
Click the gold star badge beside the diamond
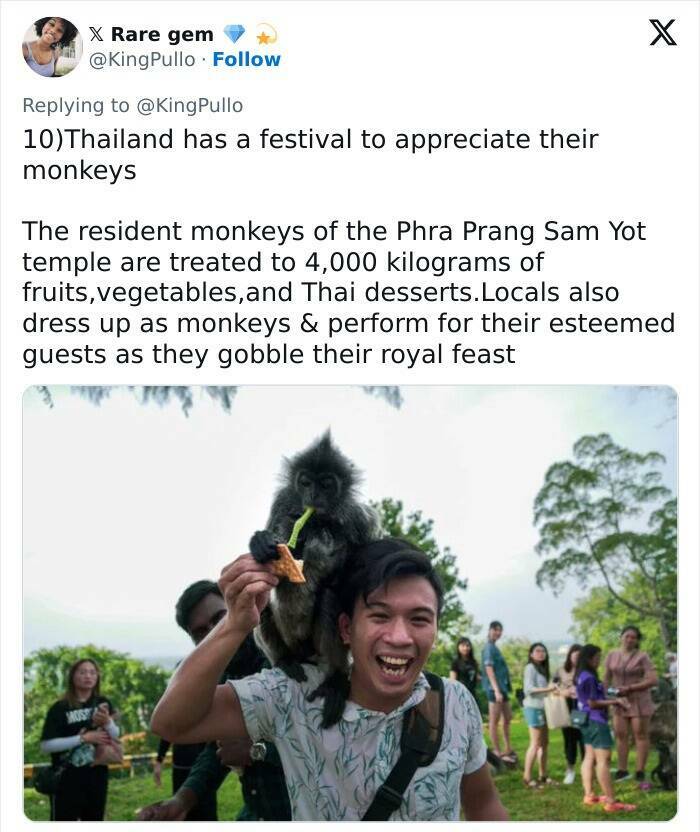(265, 36)
